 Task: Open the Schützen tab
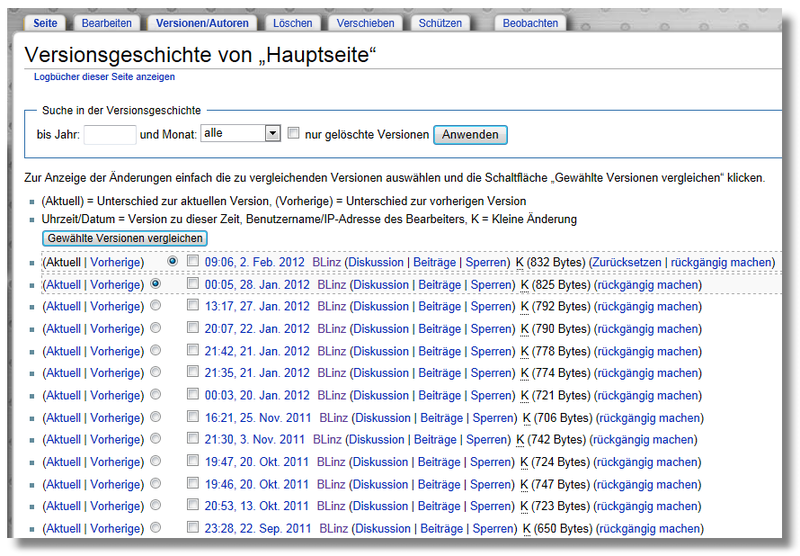440,23
